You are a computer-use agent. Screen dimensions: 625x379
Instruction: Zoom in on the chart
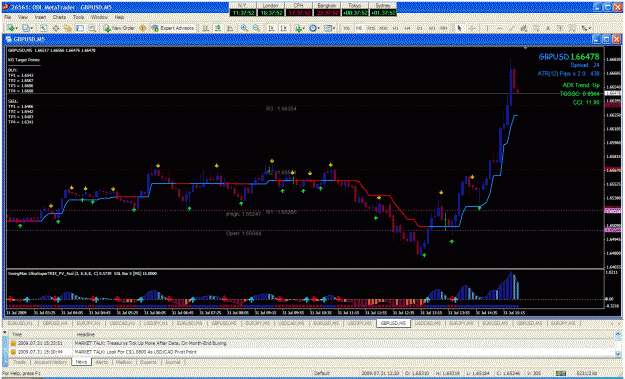(x=244, y=28)
